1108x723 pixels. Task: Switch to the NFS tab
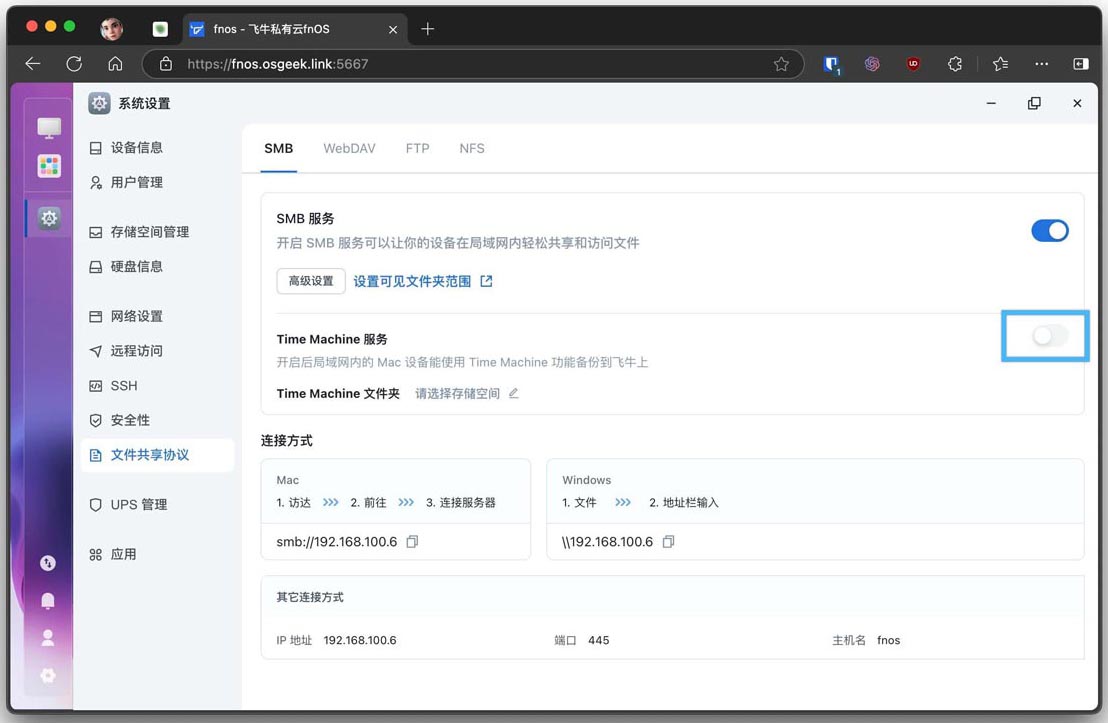click(x=472, y=149)
